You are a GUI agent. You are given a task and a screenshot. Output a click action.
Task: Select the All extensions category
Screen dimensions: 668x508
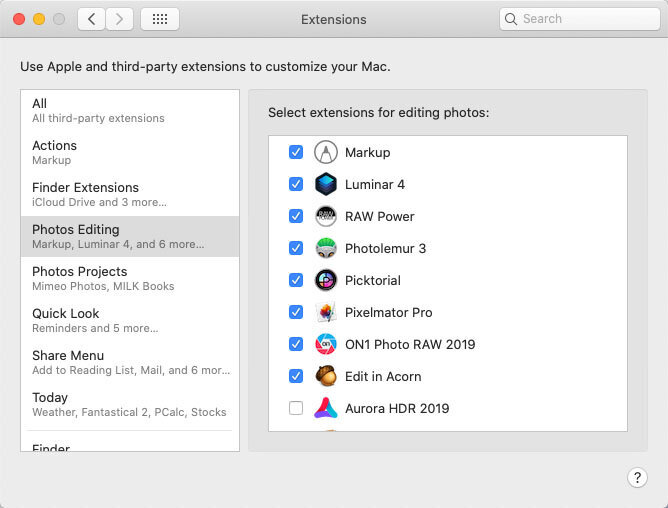click(x=130, y=110)
